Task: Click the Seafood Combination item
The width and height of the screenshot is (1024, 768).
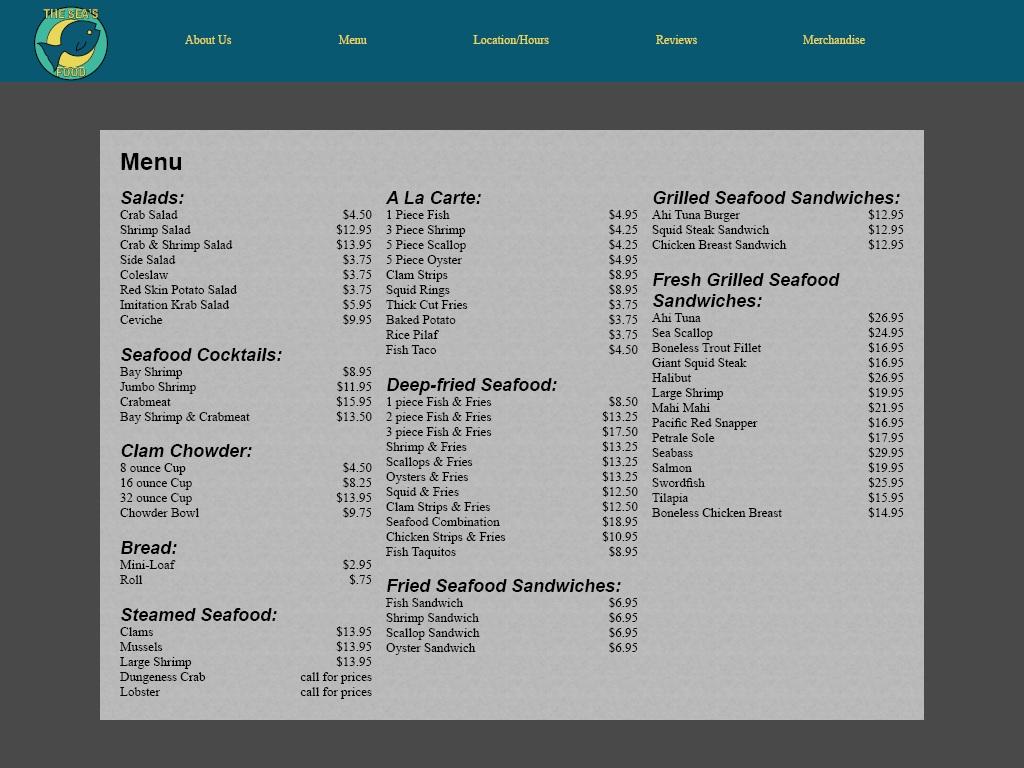Action: click(x=442, y=522)
